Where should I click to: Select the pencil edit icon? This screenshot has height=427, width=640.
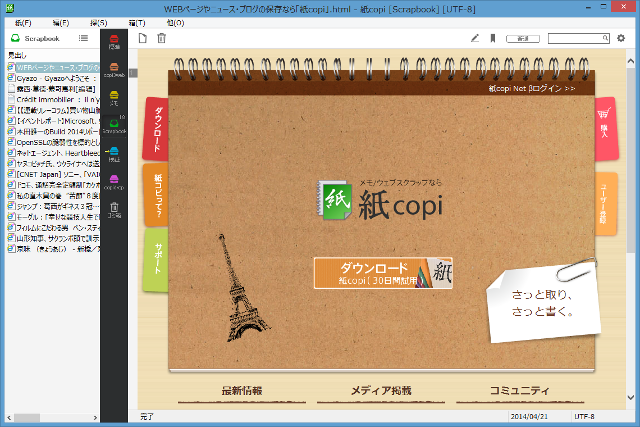(475, 38)
